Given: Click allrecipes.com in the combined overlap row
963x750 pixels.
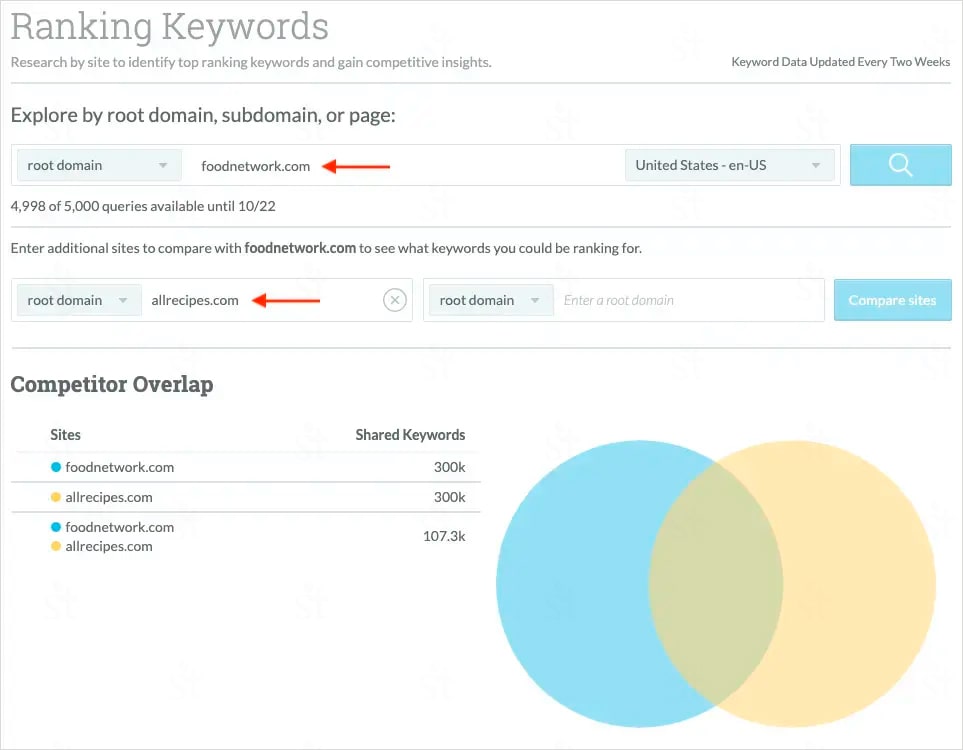Looking at the screenshot, I should (x=109, y=547).
